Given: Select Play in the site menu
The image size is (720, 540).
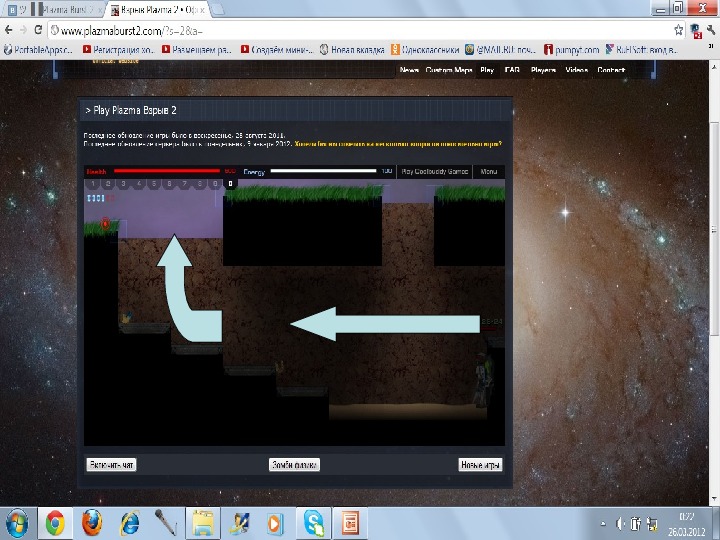Looking at the screenshot, I should coord(487,70).
